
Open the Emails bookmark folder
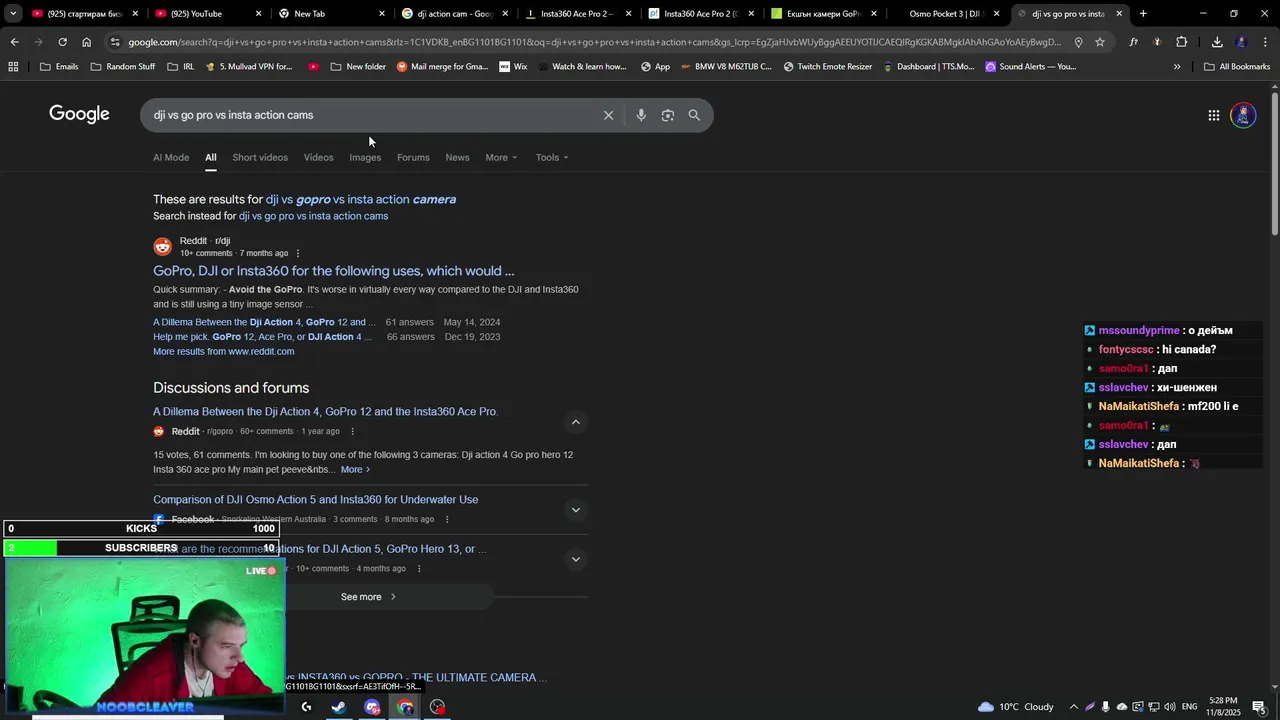click(59, 66)
